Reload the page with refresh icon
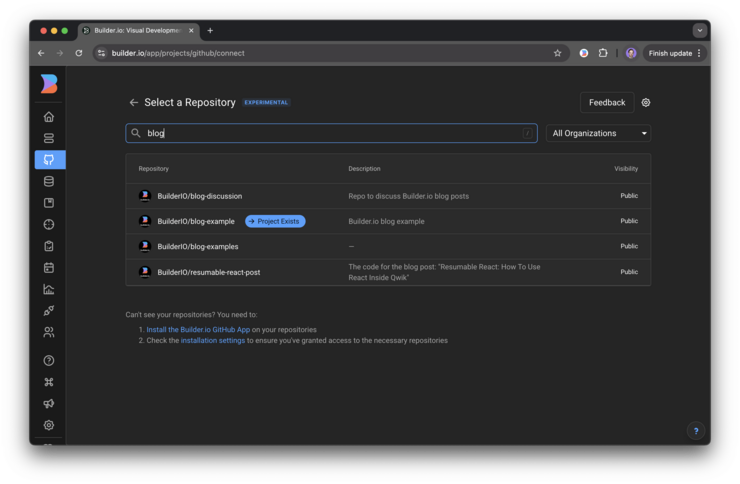The height and width of the screenshot is (484, 740). pyautogui.click(x=79, y=53)
